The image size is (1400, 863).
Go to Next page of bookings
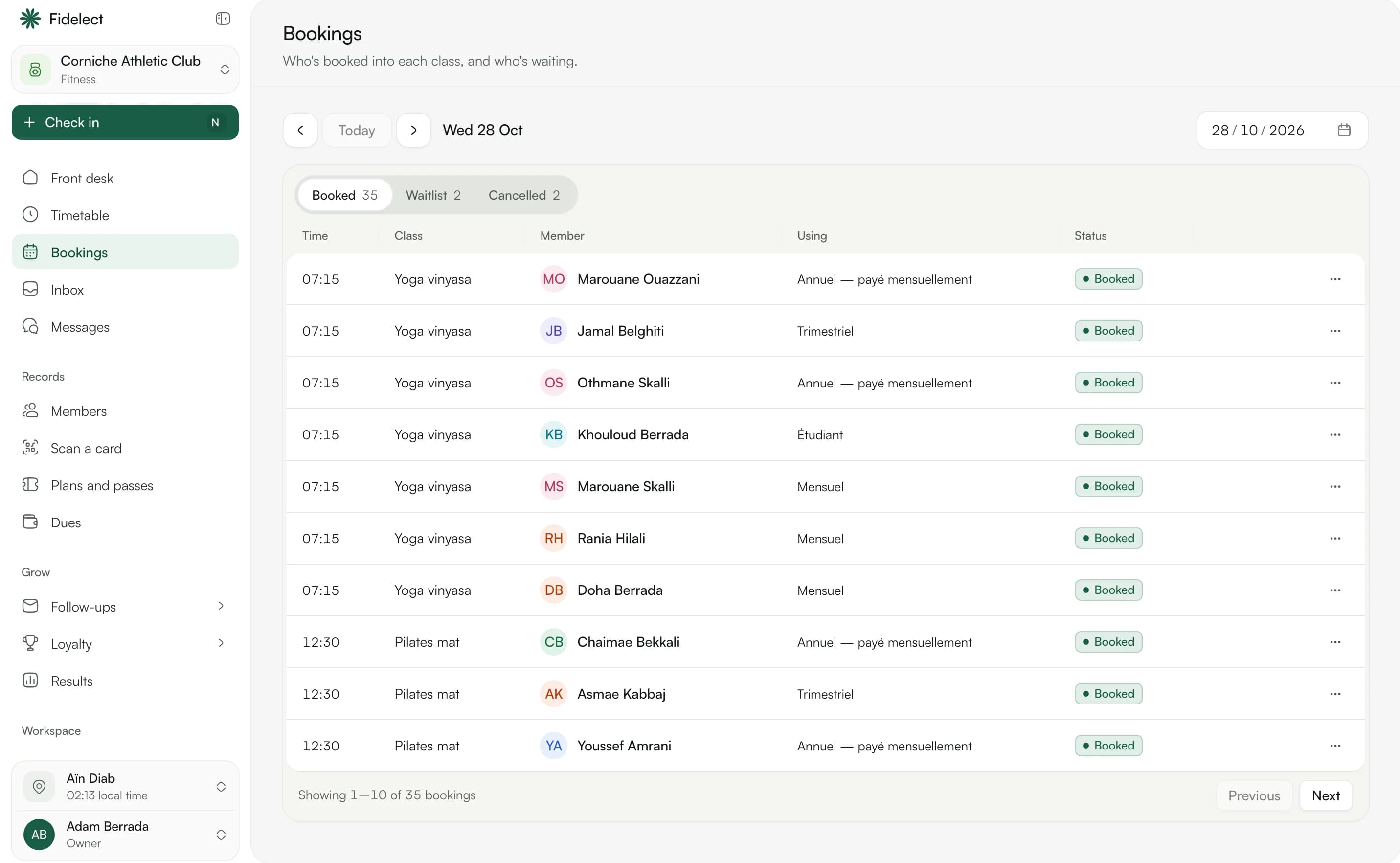point(1325,795)
